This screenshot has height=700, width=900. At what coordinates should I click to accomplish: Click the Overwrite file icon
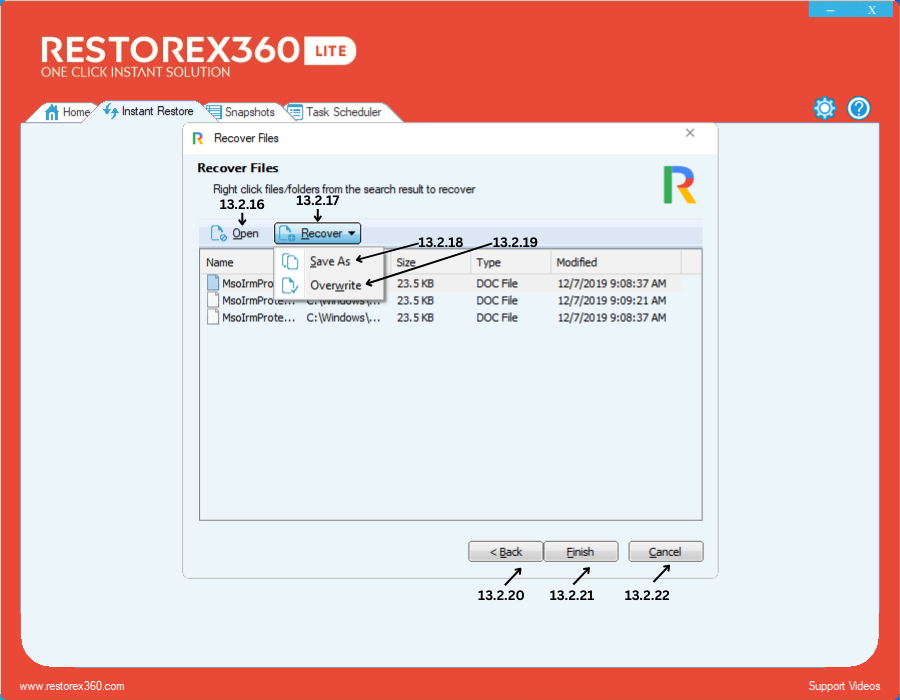tap(290, 286)
